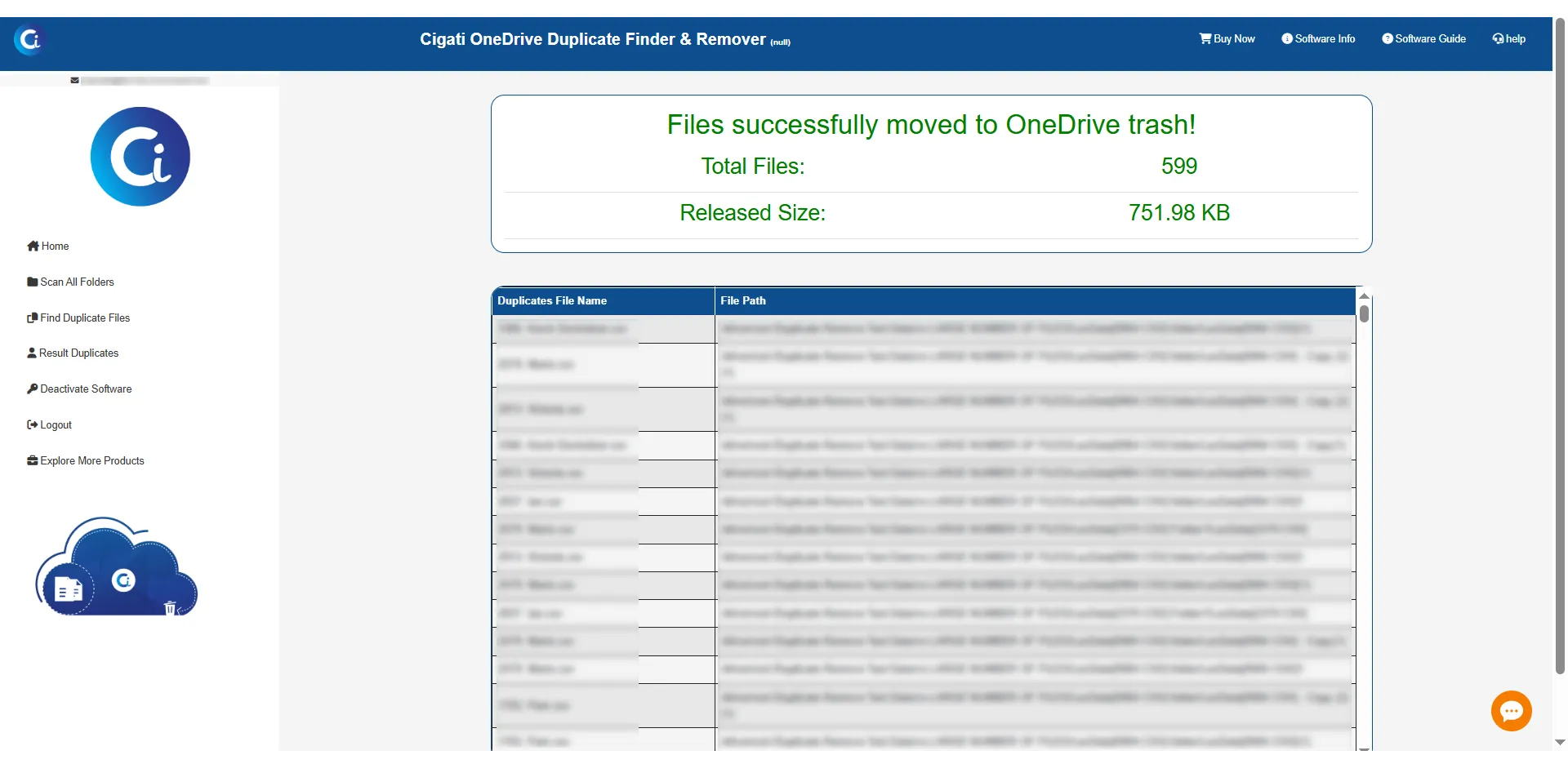
Task: Click the Explore More Products briefcase icon
Action: click(x=33, y=460)
